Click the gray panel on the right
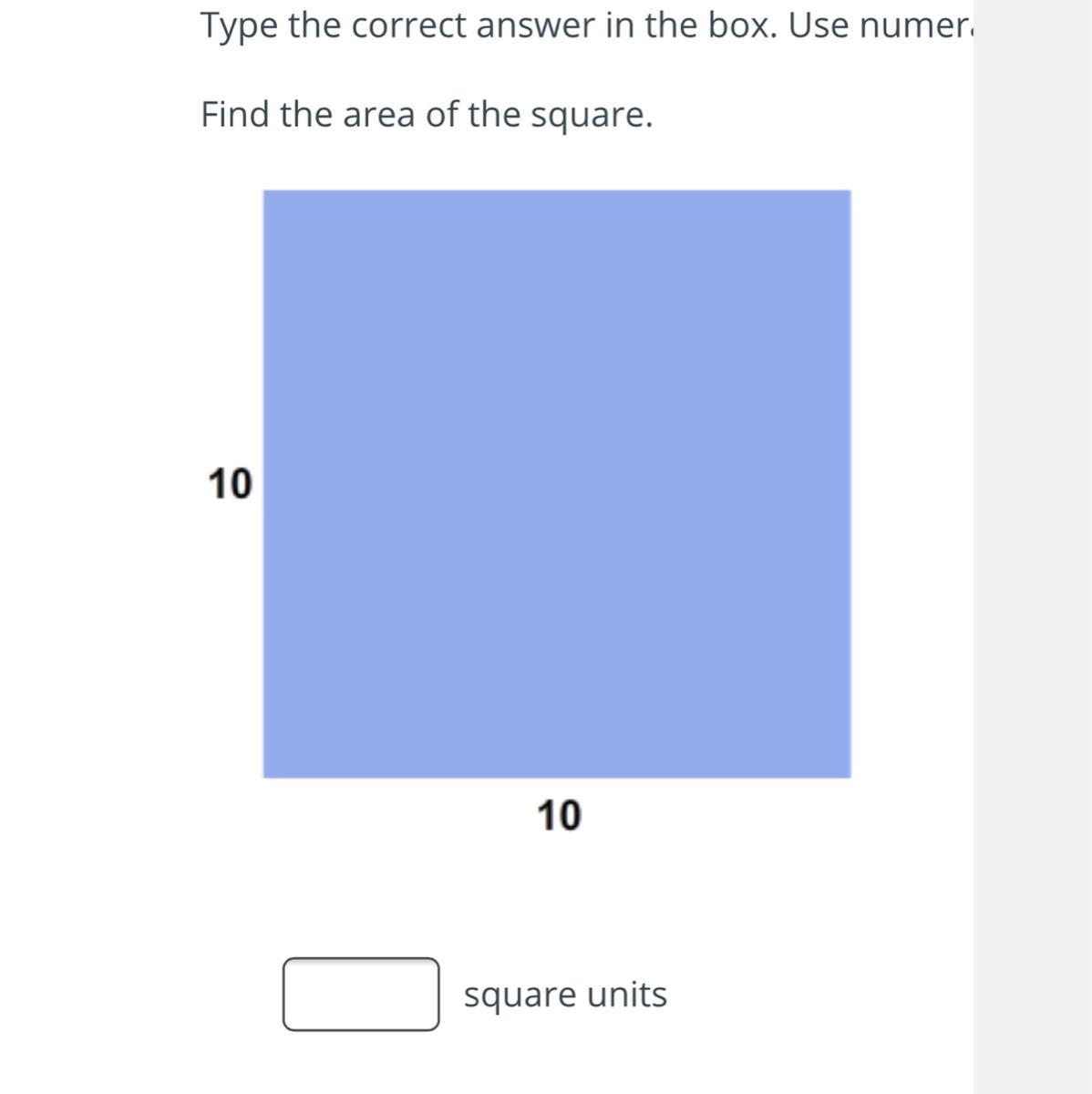 tap(1032, 547)
